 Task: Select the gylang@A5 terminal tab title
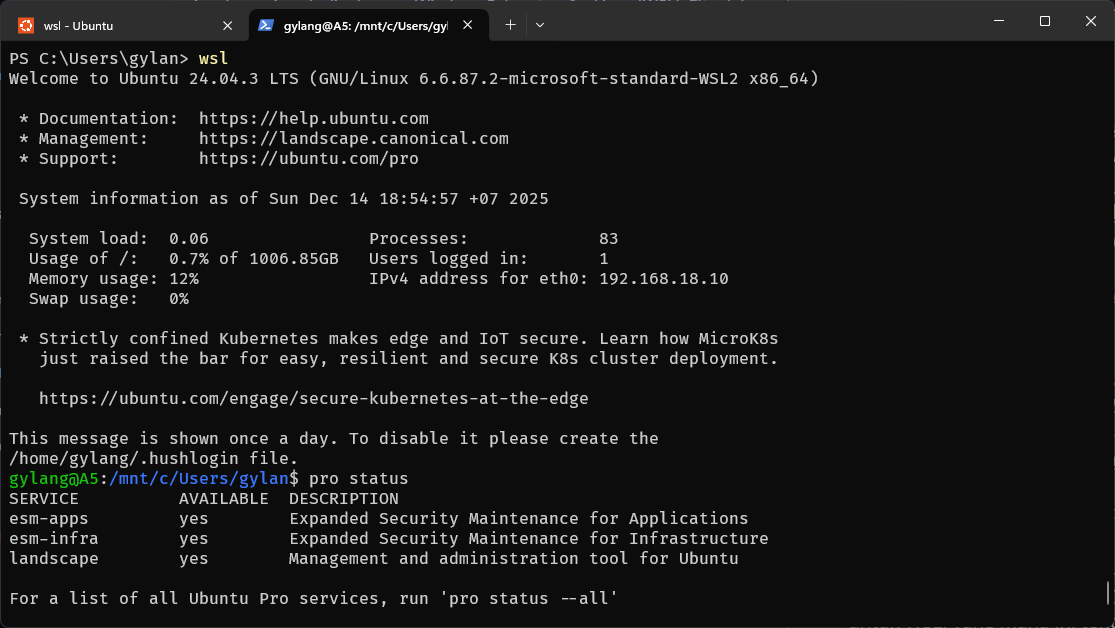pos(366,25)
